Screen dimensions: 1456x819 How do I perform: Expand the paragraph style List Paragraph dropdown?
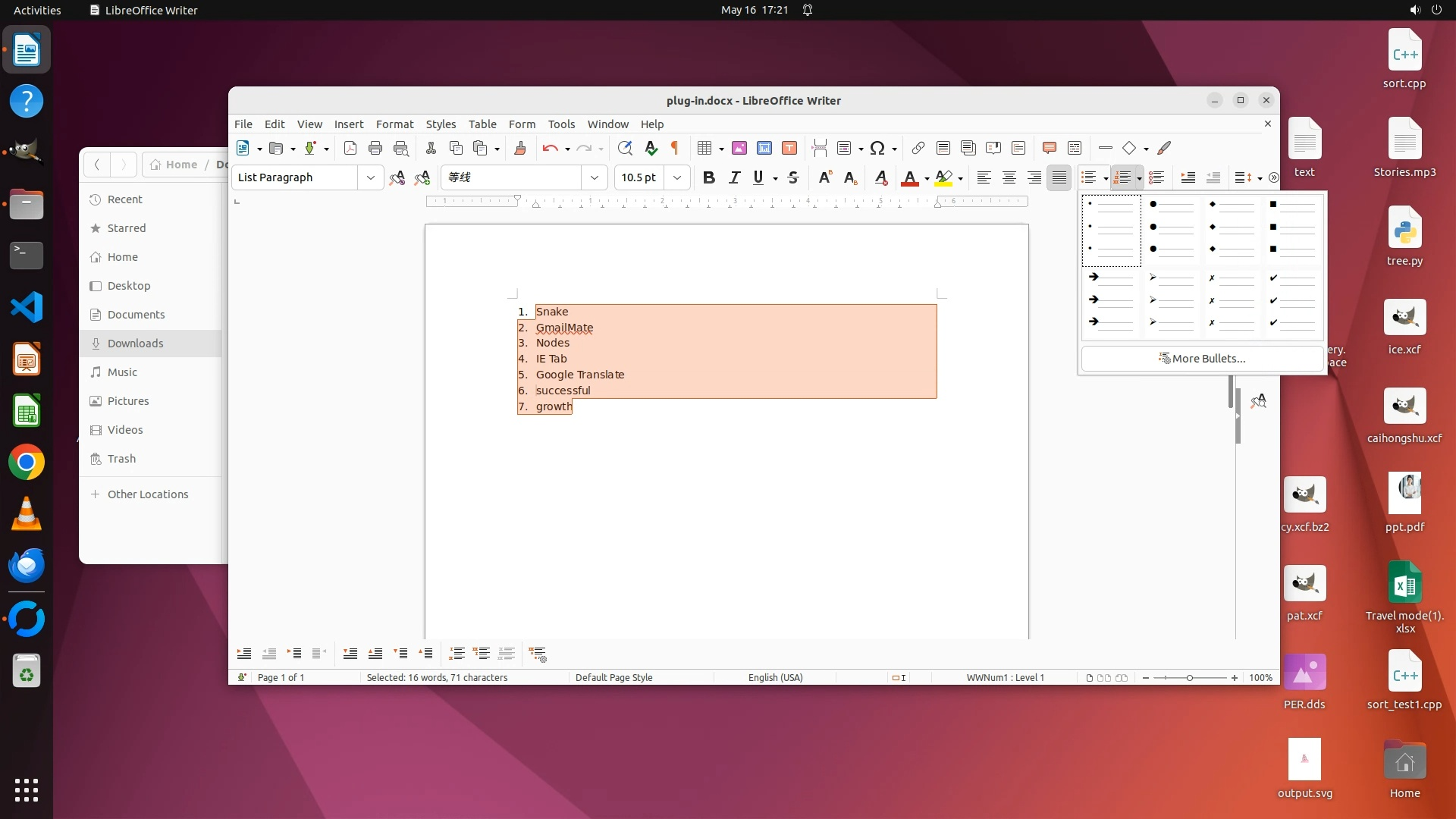370,177
